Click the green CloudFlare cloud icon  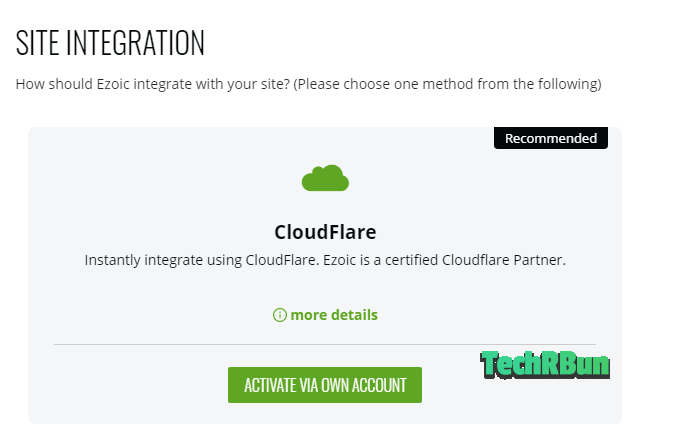[325, 178]
